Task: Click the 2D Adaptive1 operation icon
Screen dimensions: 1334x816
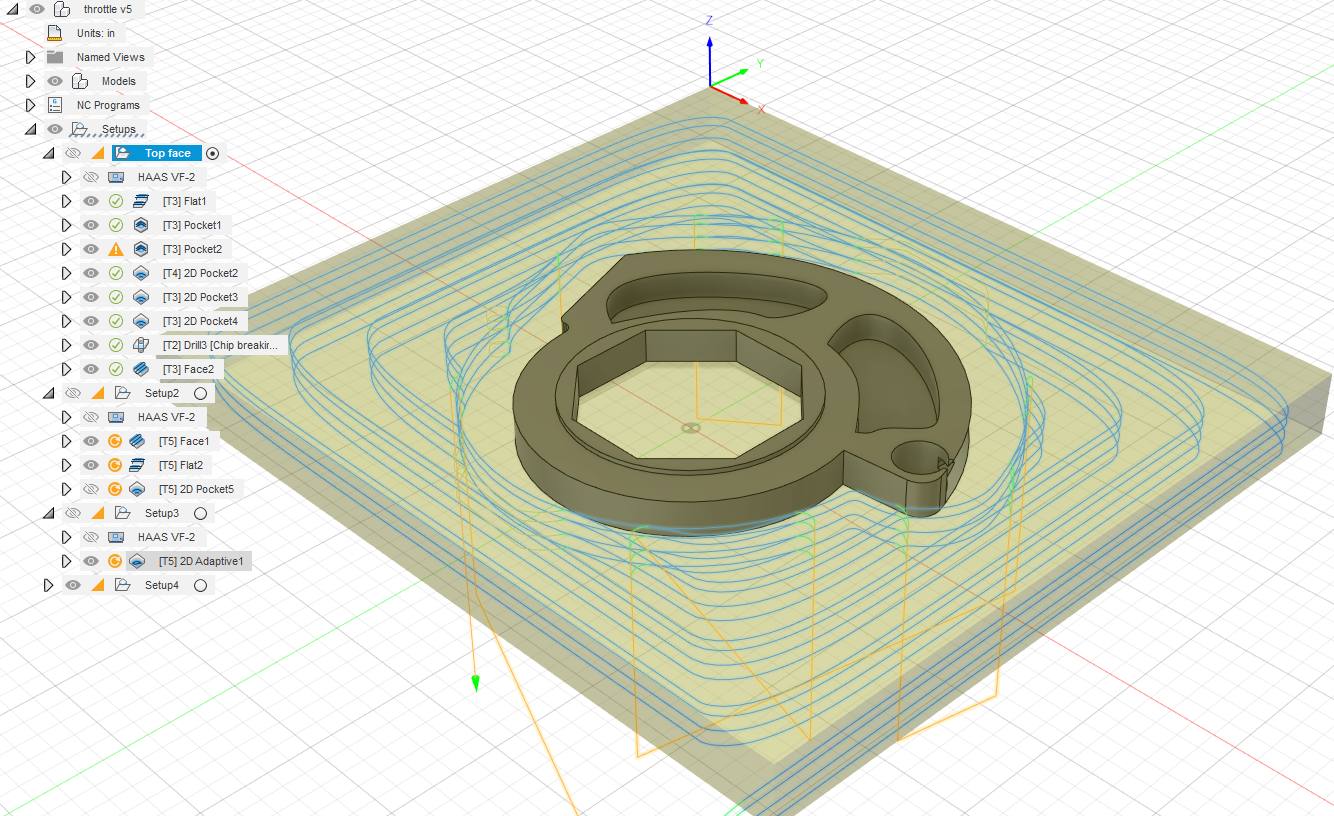Action: [x=138, y=561]
